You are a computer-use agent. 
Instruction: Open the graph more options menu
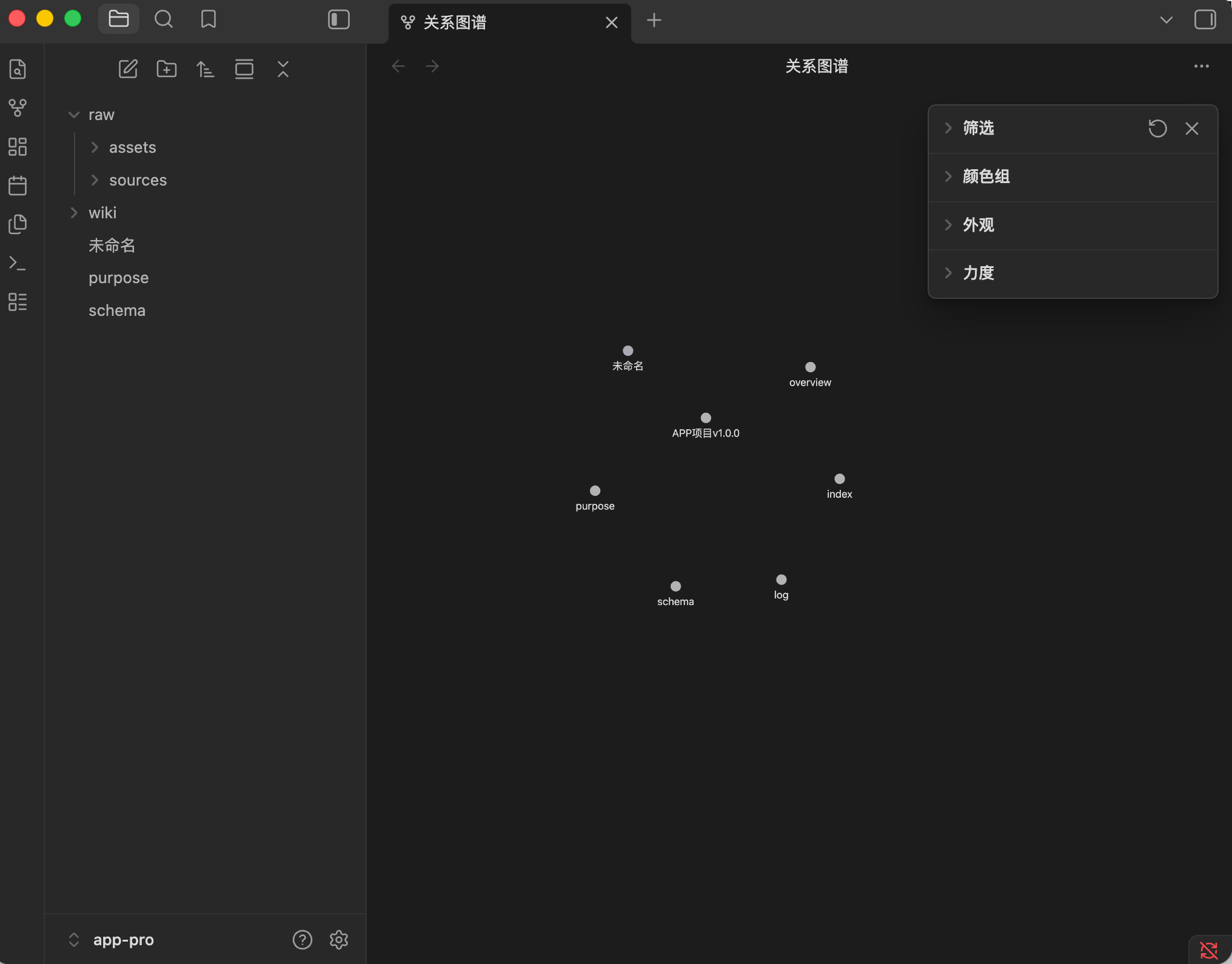pos(1202,66)
